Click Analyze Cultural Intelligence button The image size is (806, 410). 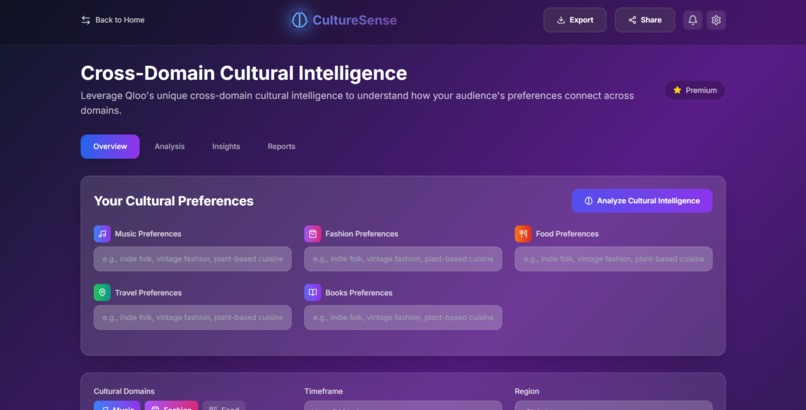[642, 201]
